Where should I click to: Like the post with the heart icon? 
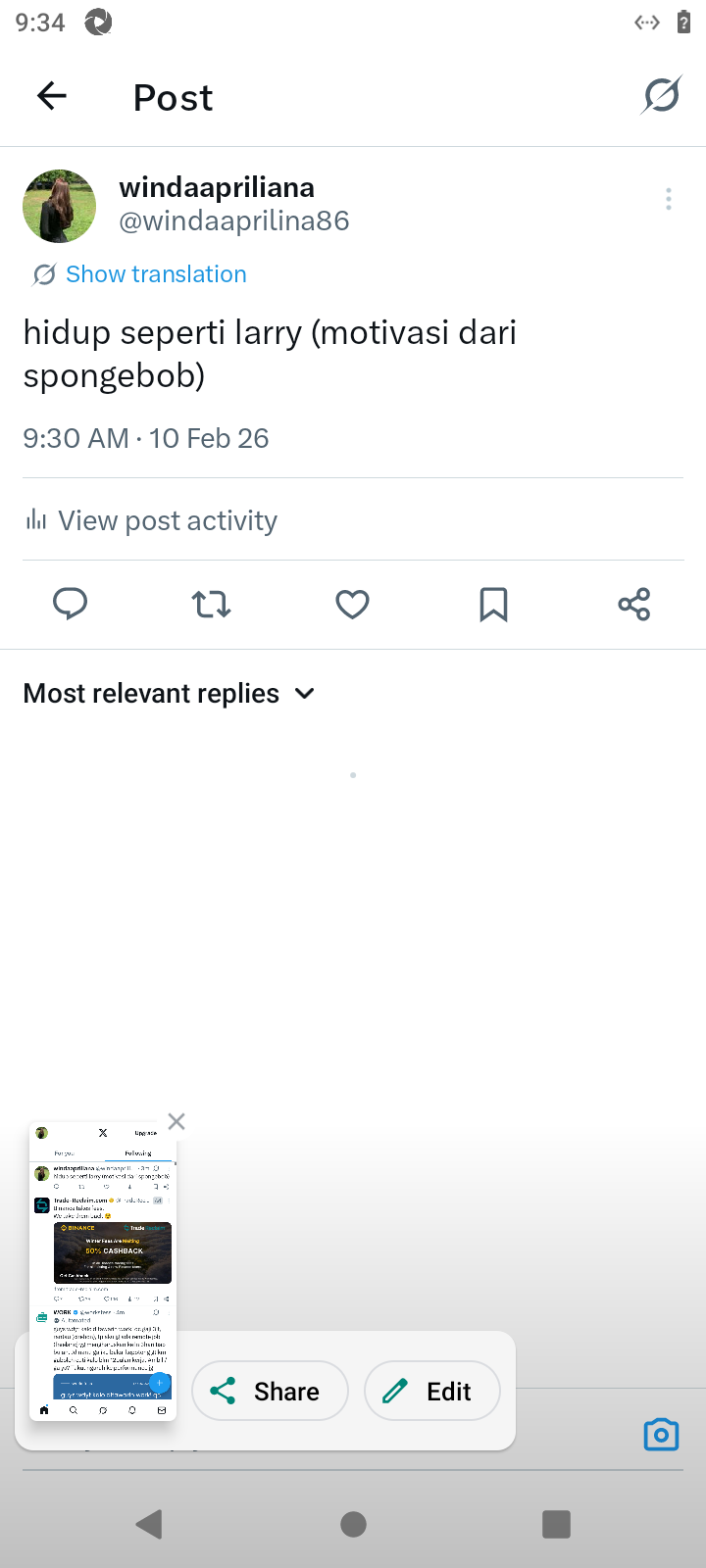352,604
